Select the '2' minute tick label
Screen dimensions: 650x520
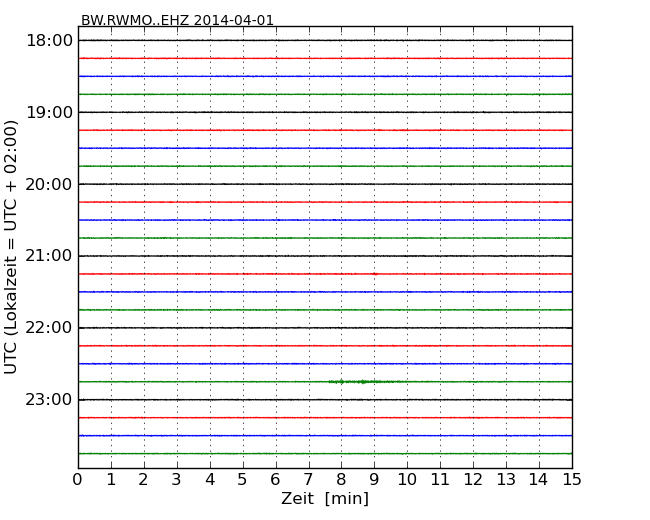143,480
